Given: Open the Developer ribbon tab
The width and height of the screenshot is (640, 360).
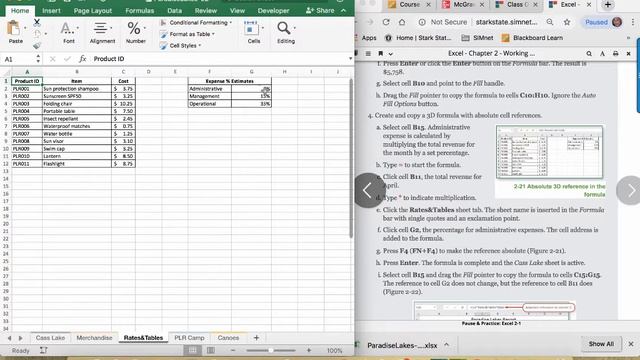Looking at the screenshot, I should click(273, 11).
